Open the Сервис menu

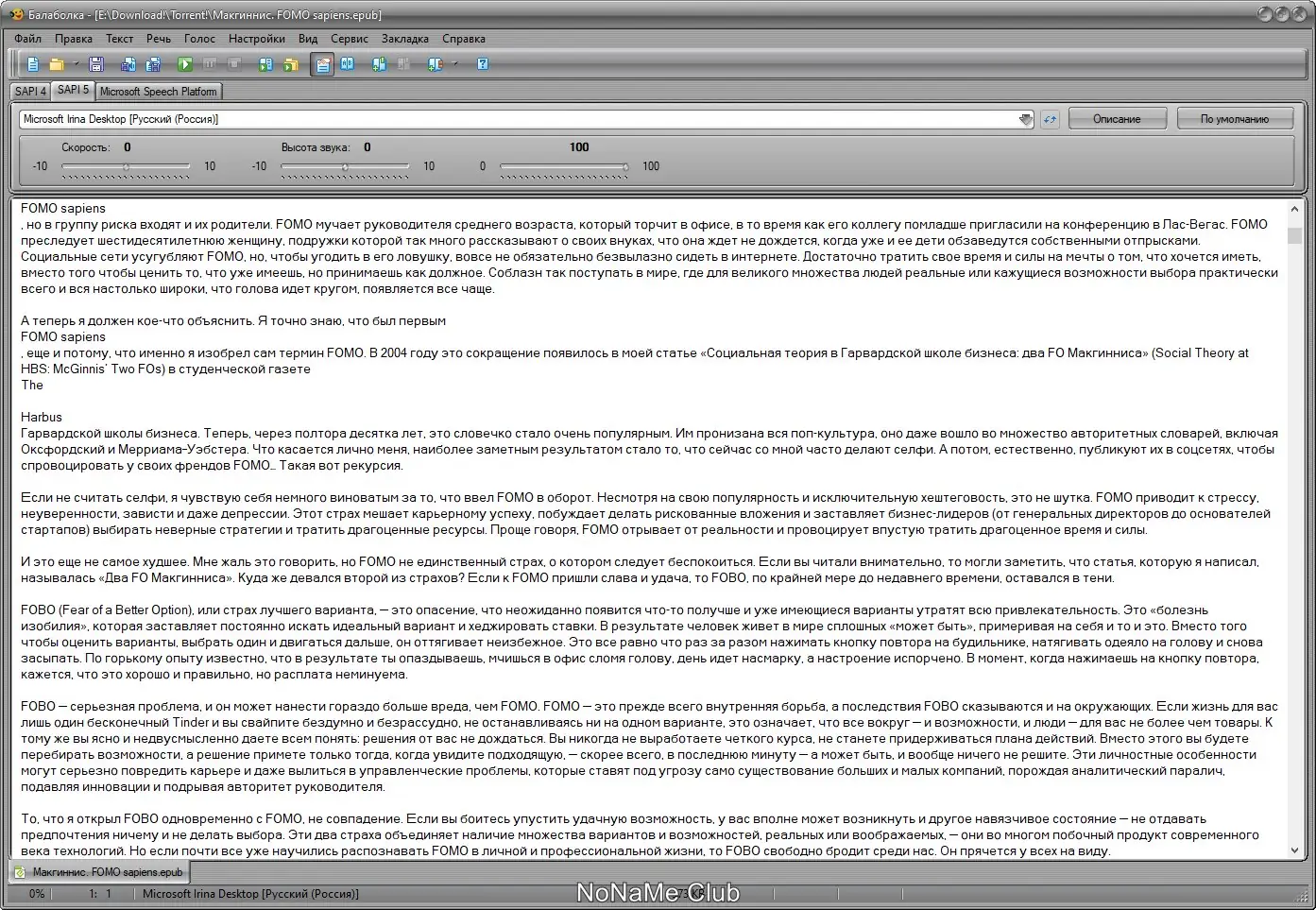pyautogui.click(x=350, y=39)
